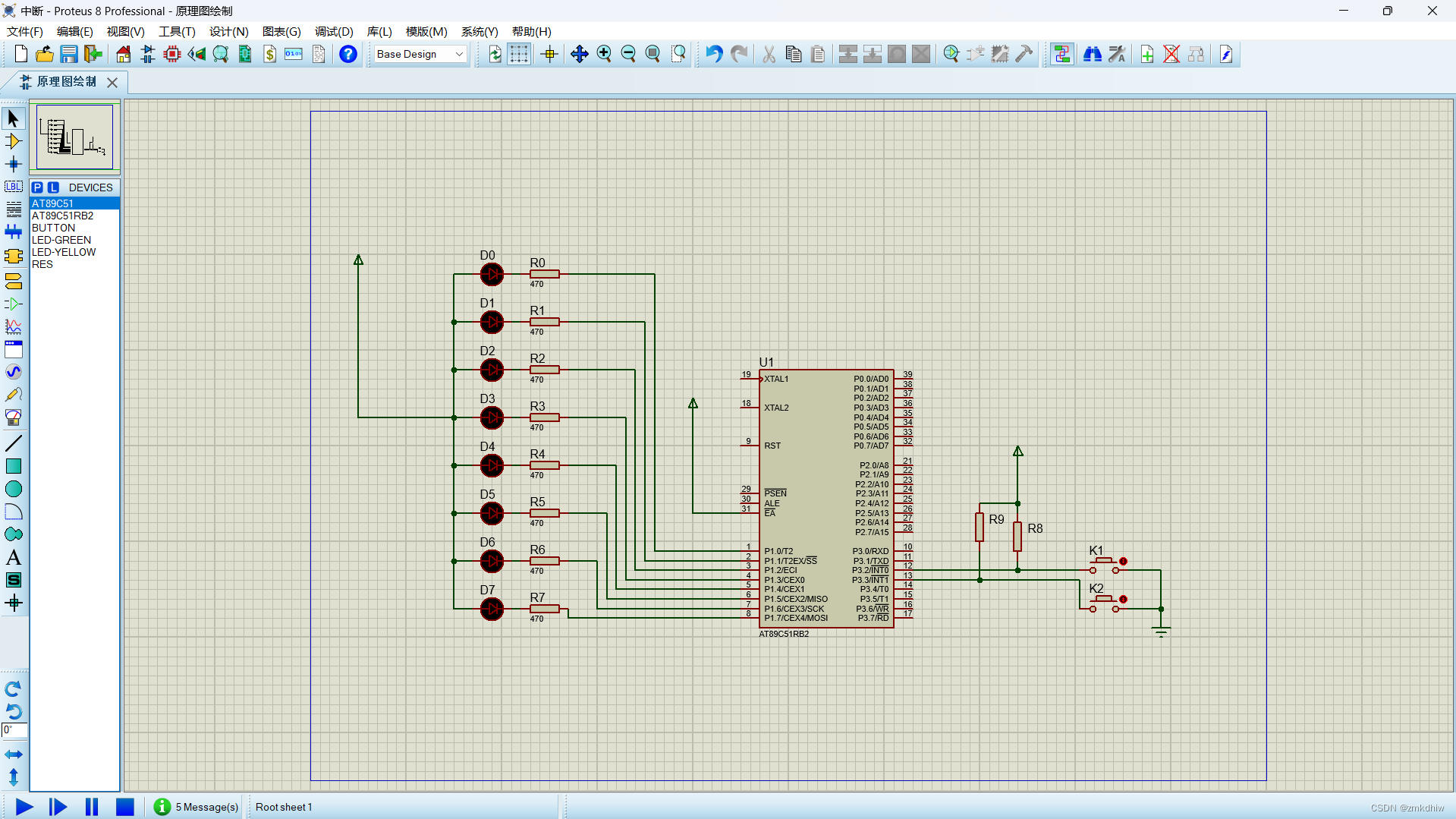The image size is (1456, 819).
Task: Undo the last action
Action: pyautogui.click(x=713, y=54)
